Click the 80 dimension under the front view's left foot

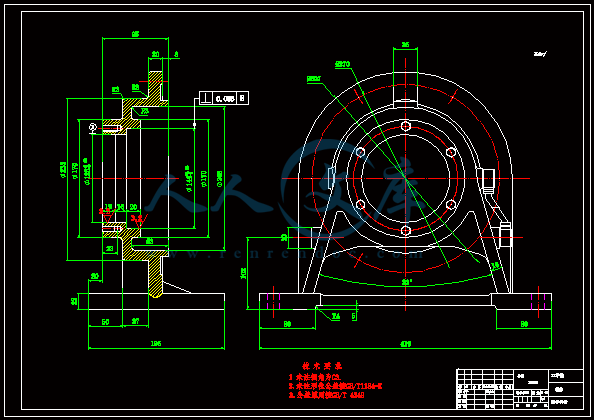(x=287, y=324)
